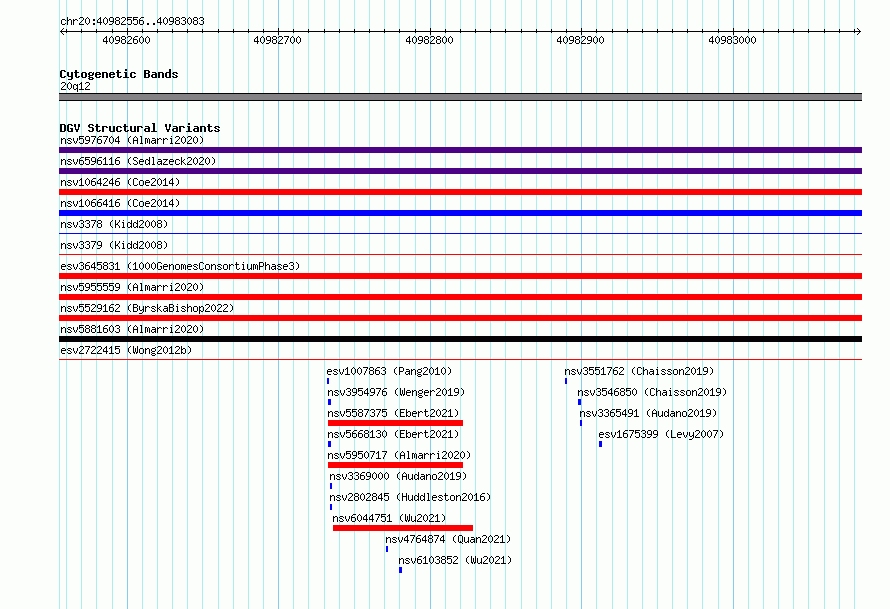Open nsv5587375 (Ebert2021) label

click(x=393, y=413)
